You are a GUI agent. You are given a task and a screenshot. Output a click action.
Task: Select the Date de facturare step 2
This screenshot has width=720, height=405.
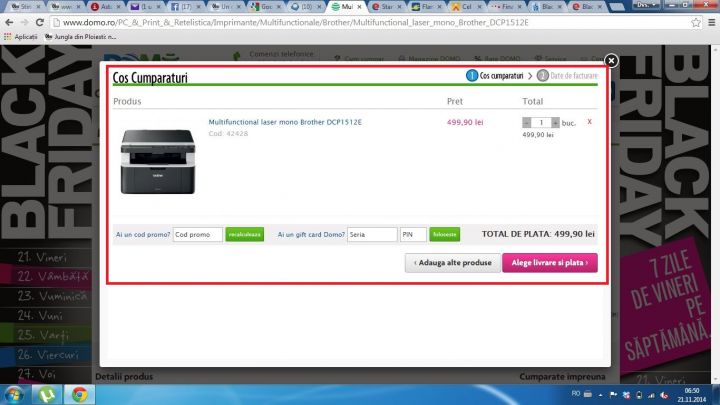[x=566, y=75]
